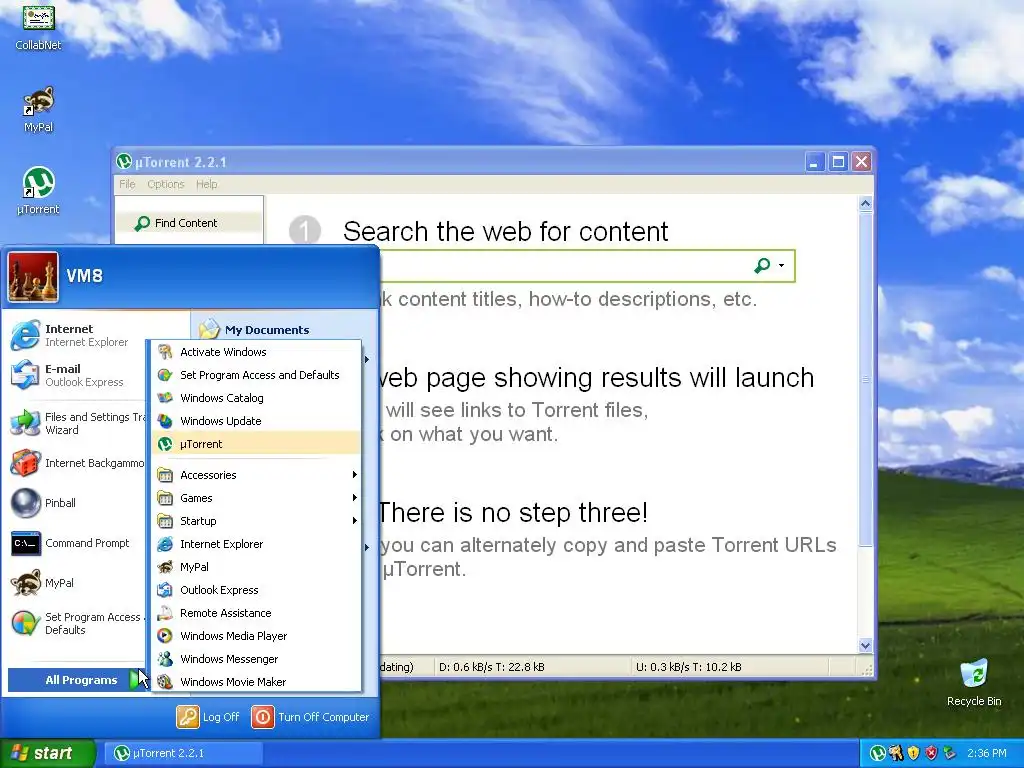
Task: Launch µTorrent from All Programs list
Action: (x=257, y=443)
